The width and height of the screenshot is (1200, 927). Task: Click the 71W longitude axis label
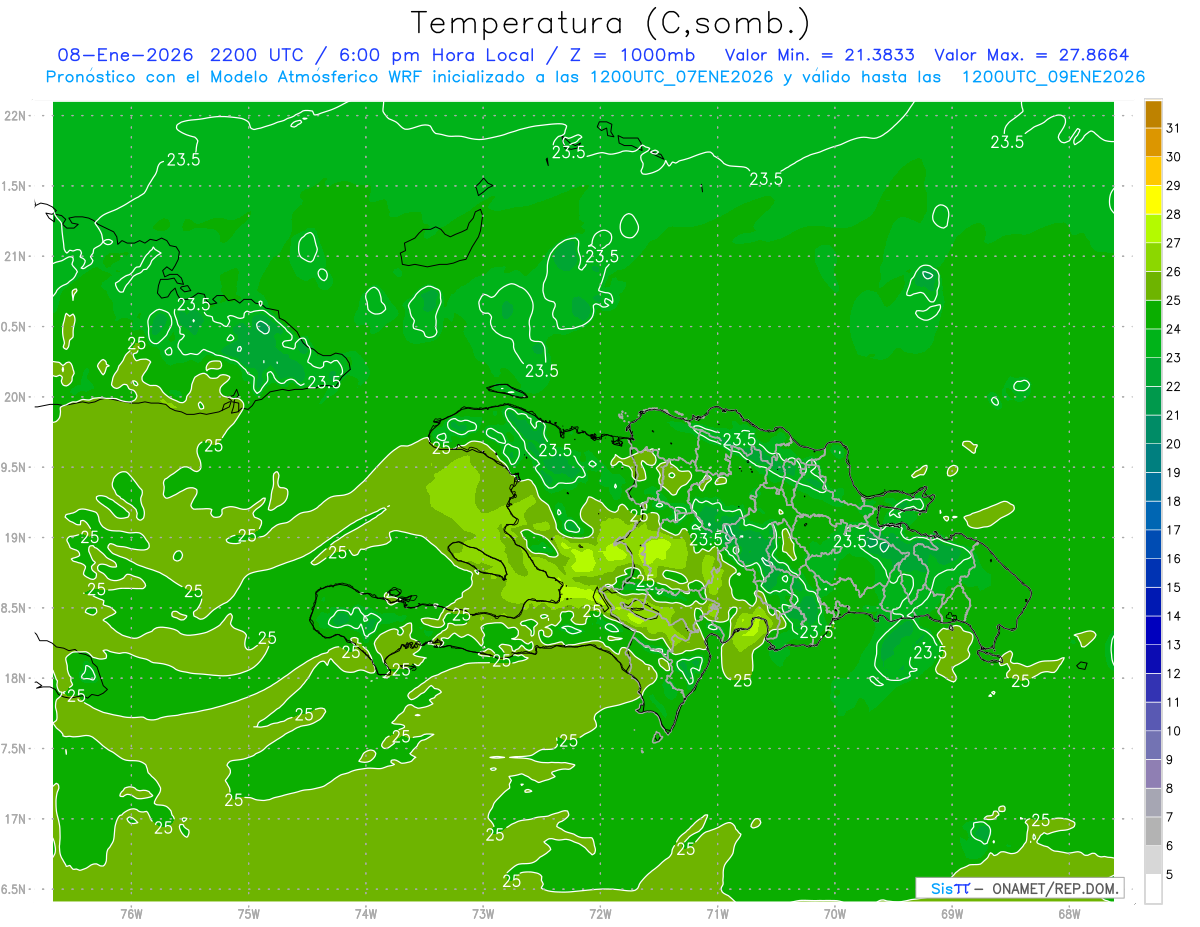[x=717, y=913]
